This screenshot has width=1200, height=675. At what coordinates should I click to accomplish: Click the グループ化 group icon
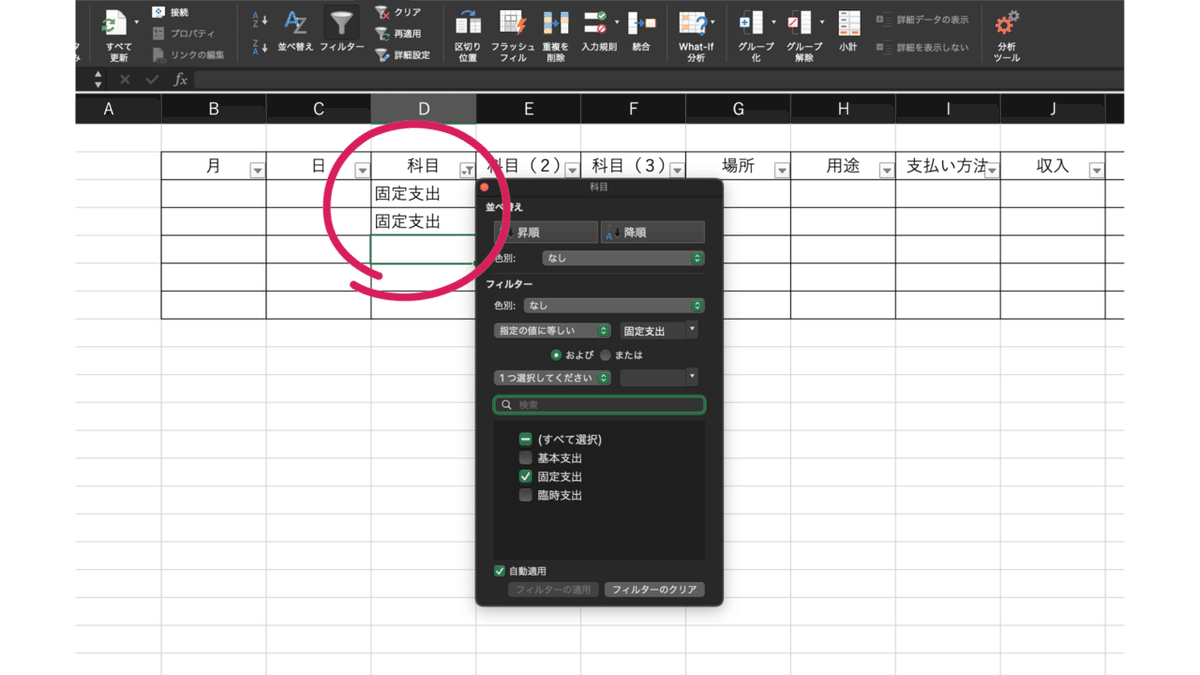click(x=752, y=23)
